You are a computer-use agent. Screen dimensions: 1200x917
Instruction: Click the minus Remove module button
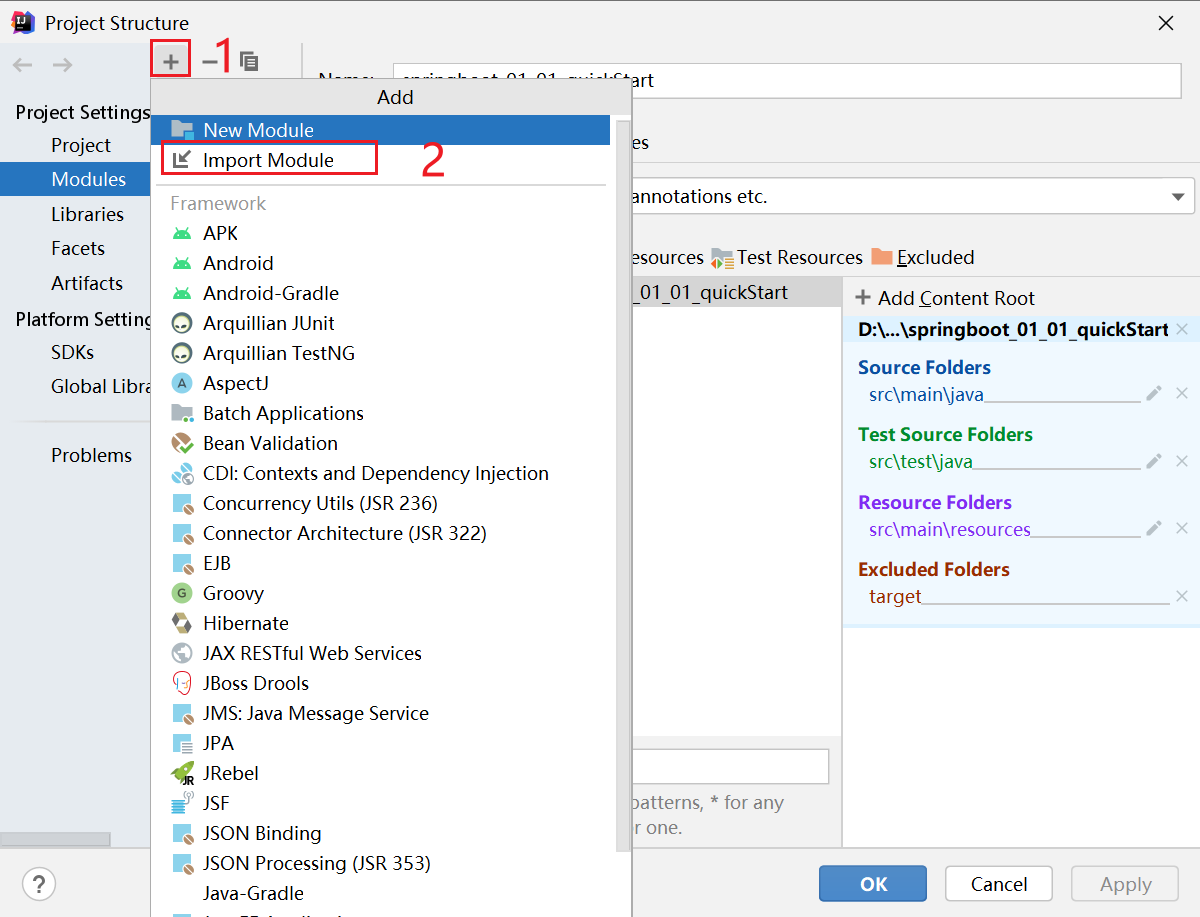[x=210, y=61]
